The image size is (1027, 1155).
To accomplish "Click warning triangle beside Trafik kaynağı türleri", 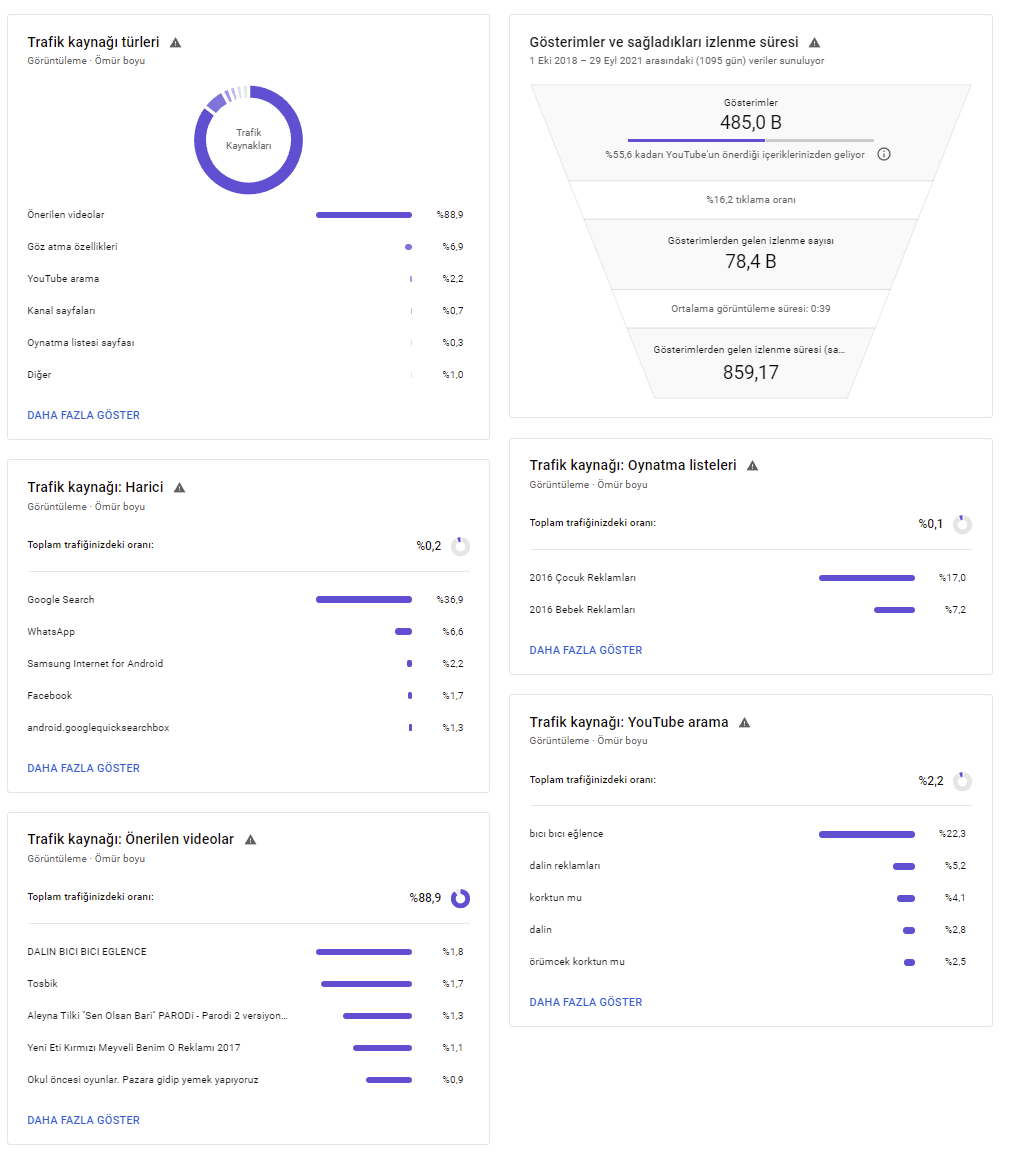I will click(175, 43).
